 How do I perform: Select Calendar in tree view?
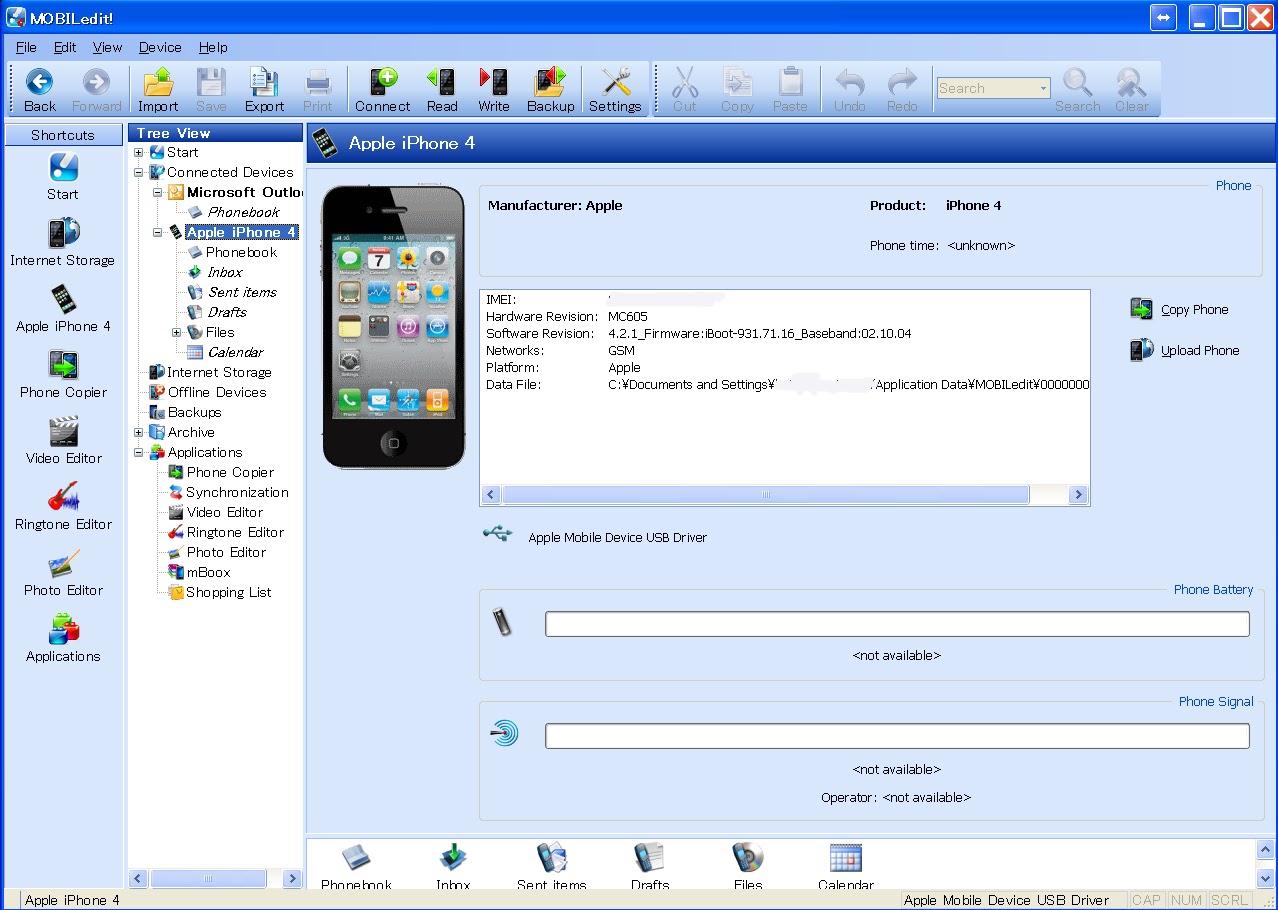pos(235,352)
